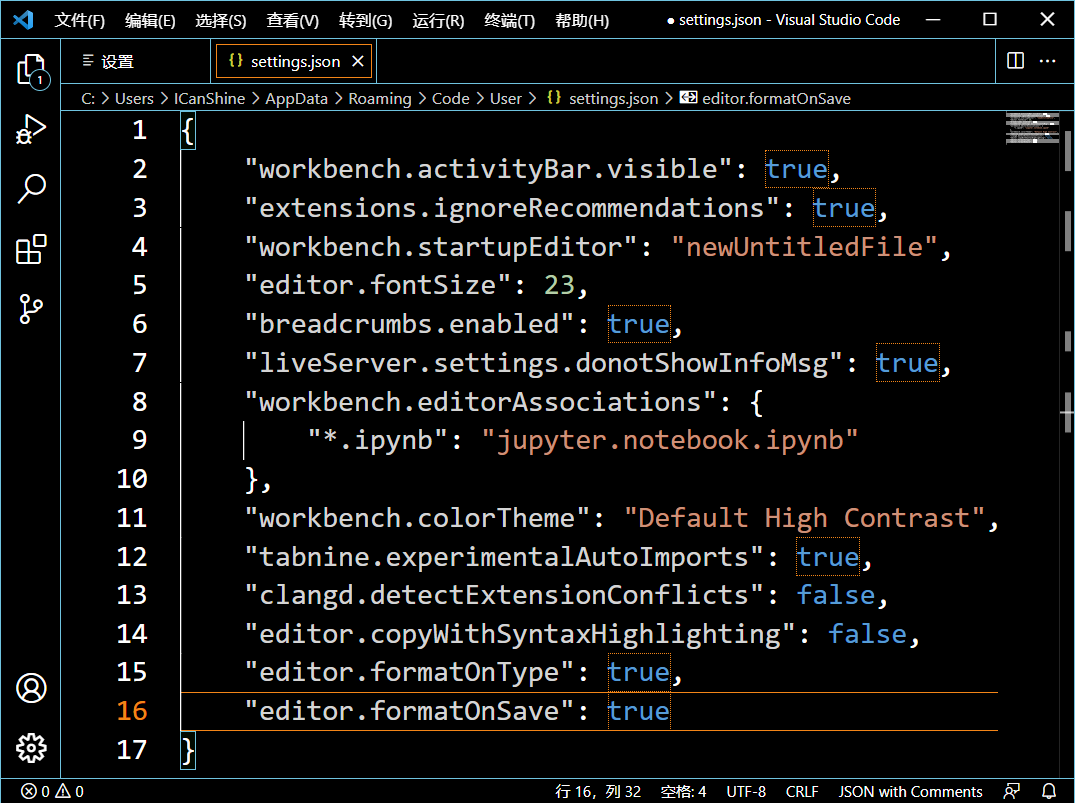The height and width of the screenshot is (803, 1075).
Task: Click closing brace on line 17
Action: (188, 750)
